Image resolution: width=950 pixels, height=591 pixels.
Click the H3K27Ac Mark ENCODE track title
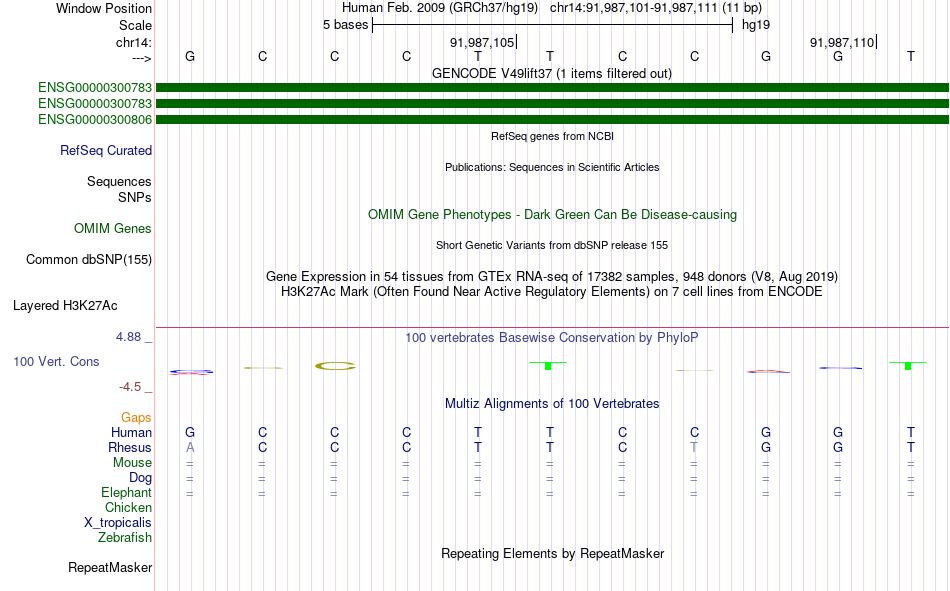point(552,292)
